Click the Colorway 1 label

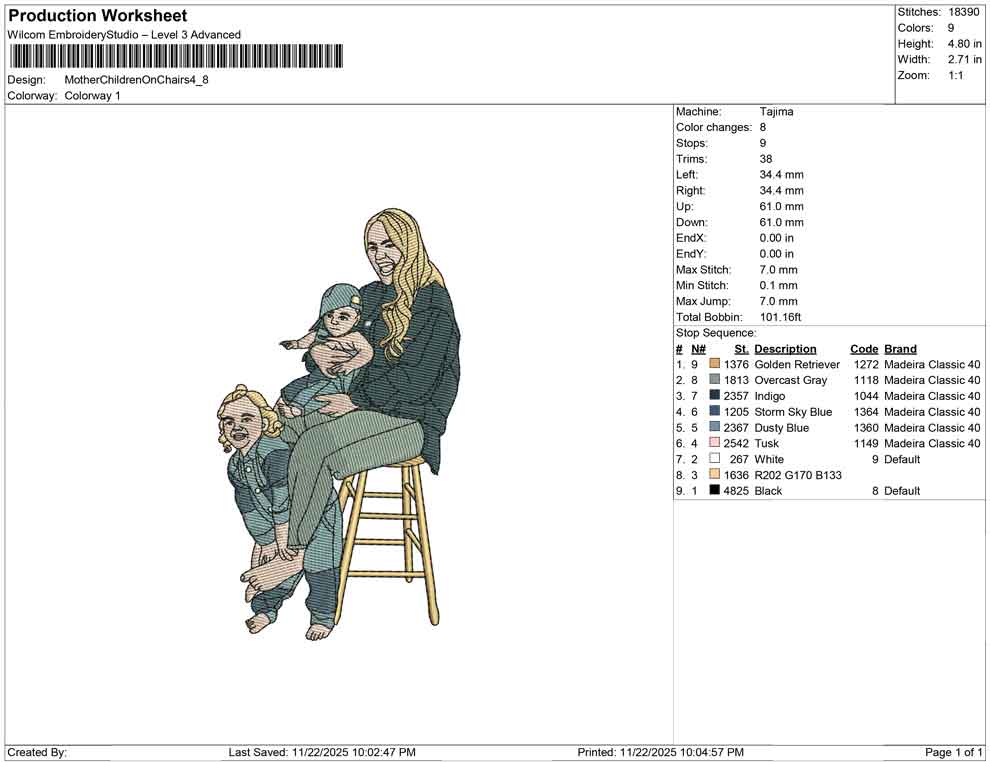point(92,96)
